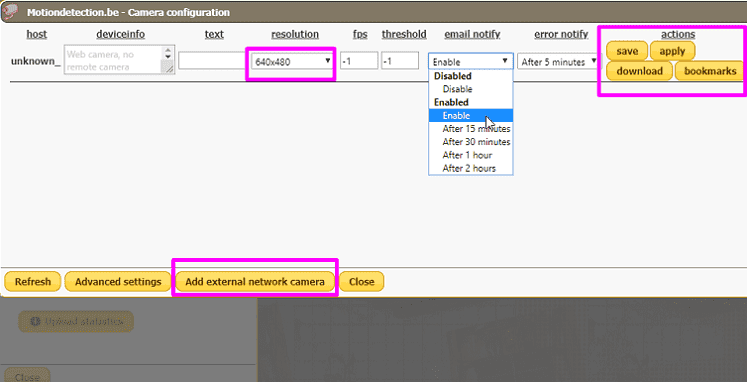747x382 pixels.
Task: Click Add external network camera
Action: coord(255,281)
